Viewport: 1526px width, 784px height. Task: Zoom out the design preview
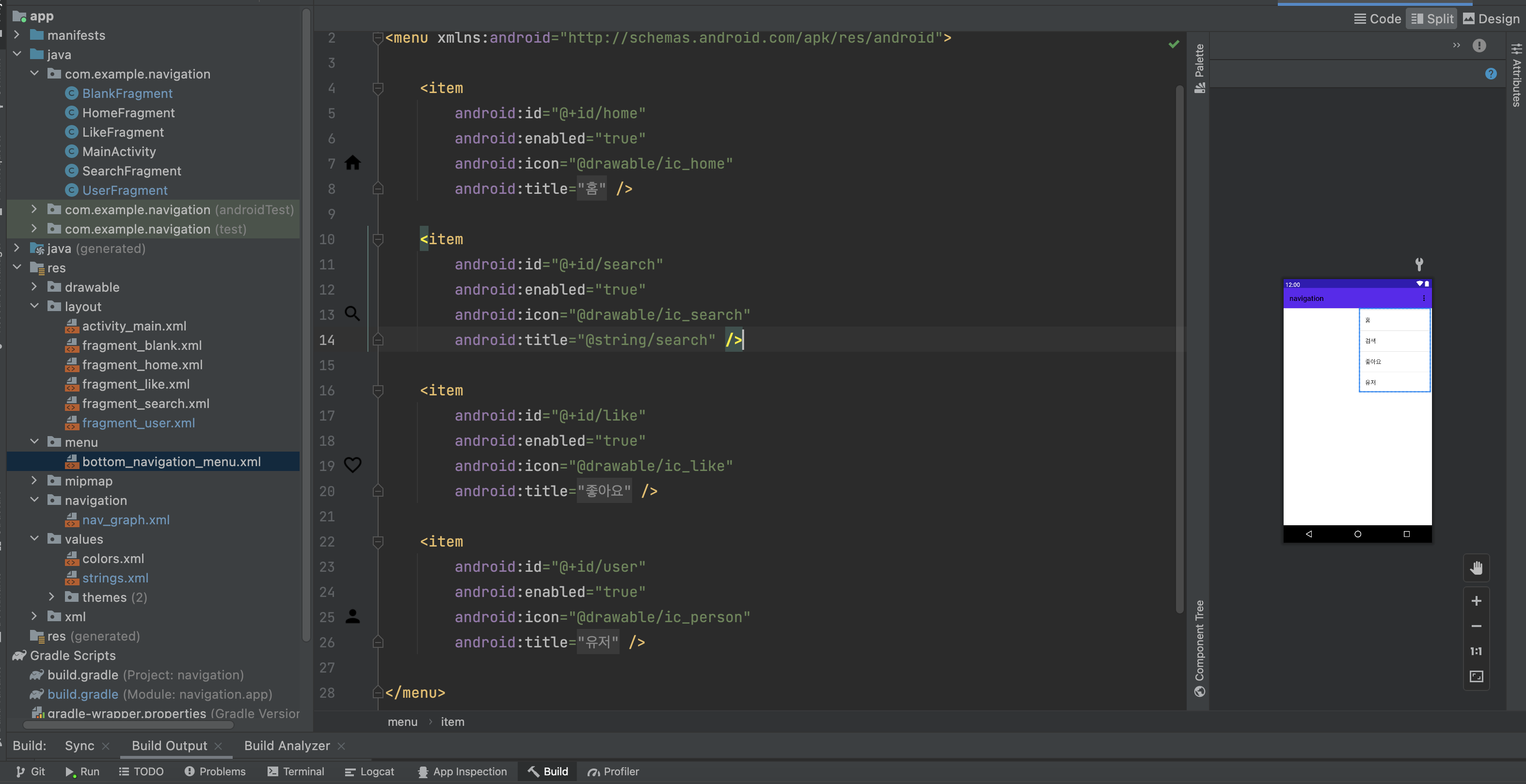[x=1476, y=627]
